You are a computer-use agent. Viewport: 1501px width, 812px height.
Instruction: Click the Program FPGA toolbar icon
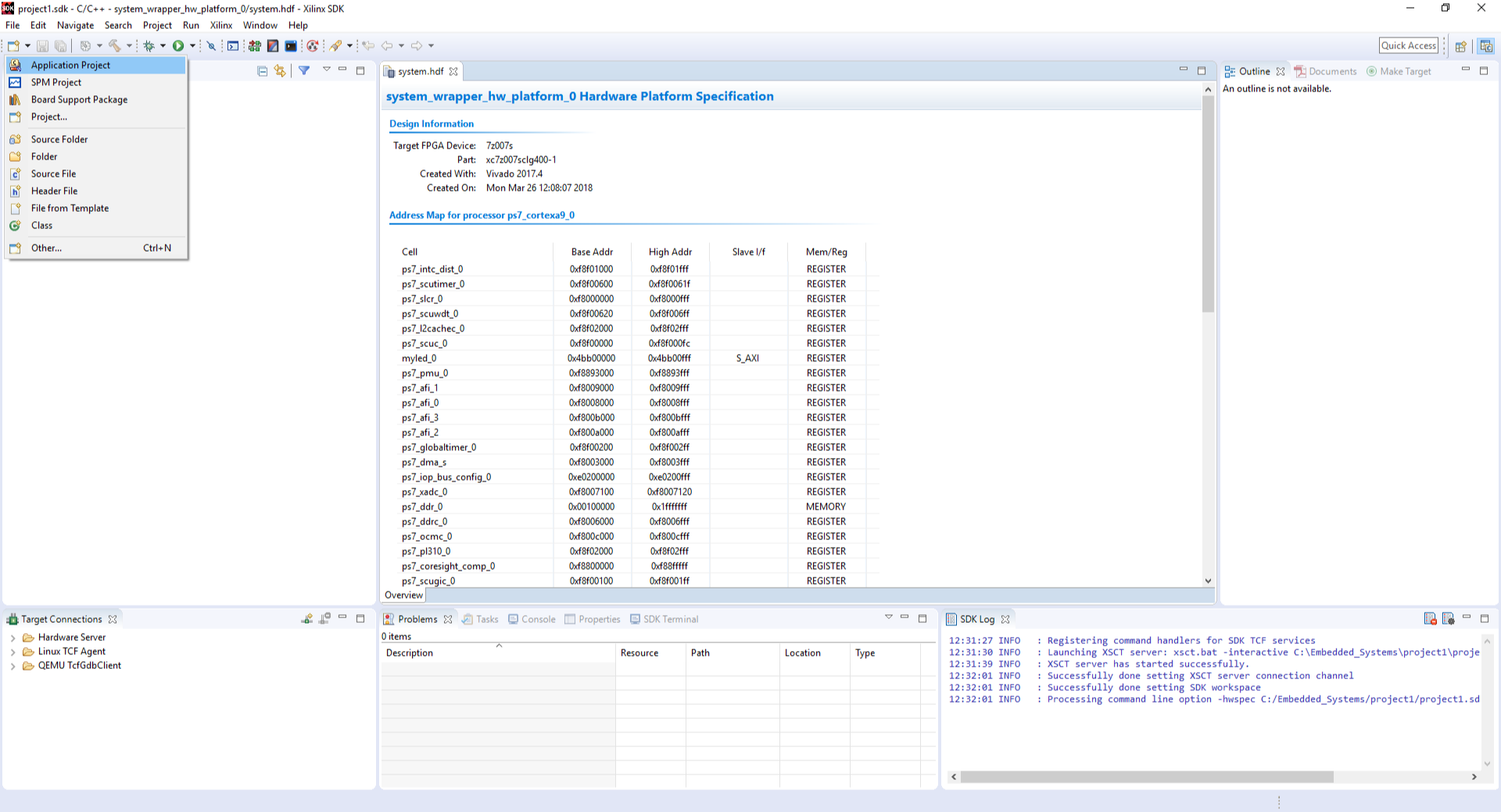click(255, 46)
